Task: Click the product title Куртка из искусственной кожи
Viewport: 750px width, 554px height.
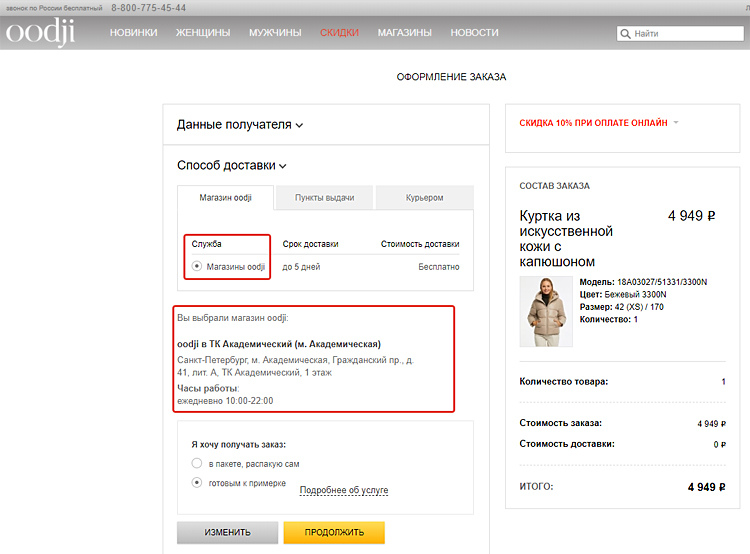Action: pyautogui.click(x=566, y=239)
